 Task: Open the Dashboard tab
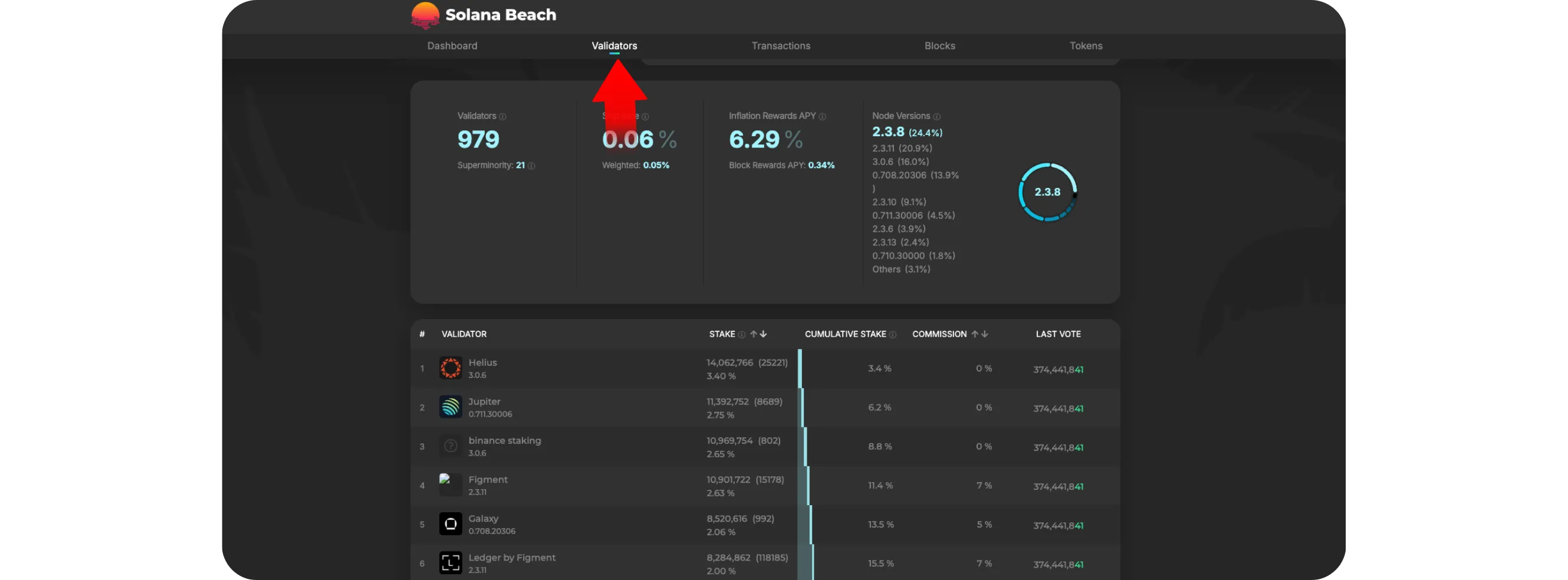click(452, 45)
